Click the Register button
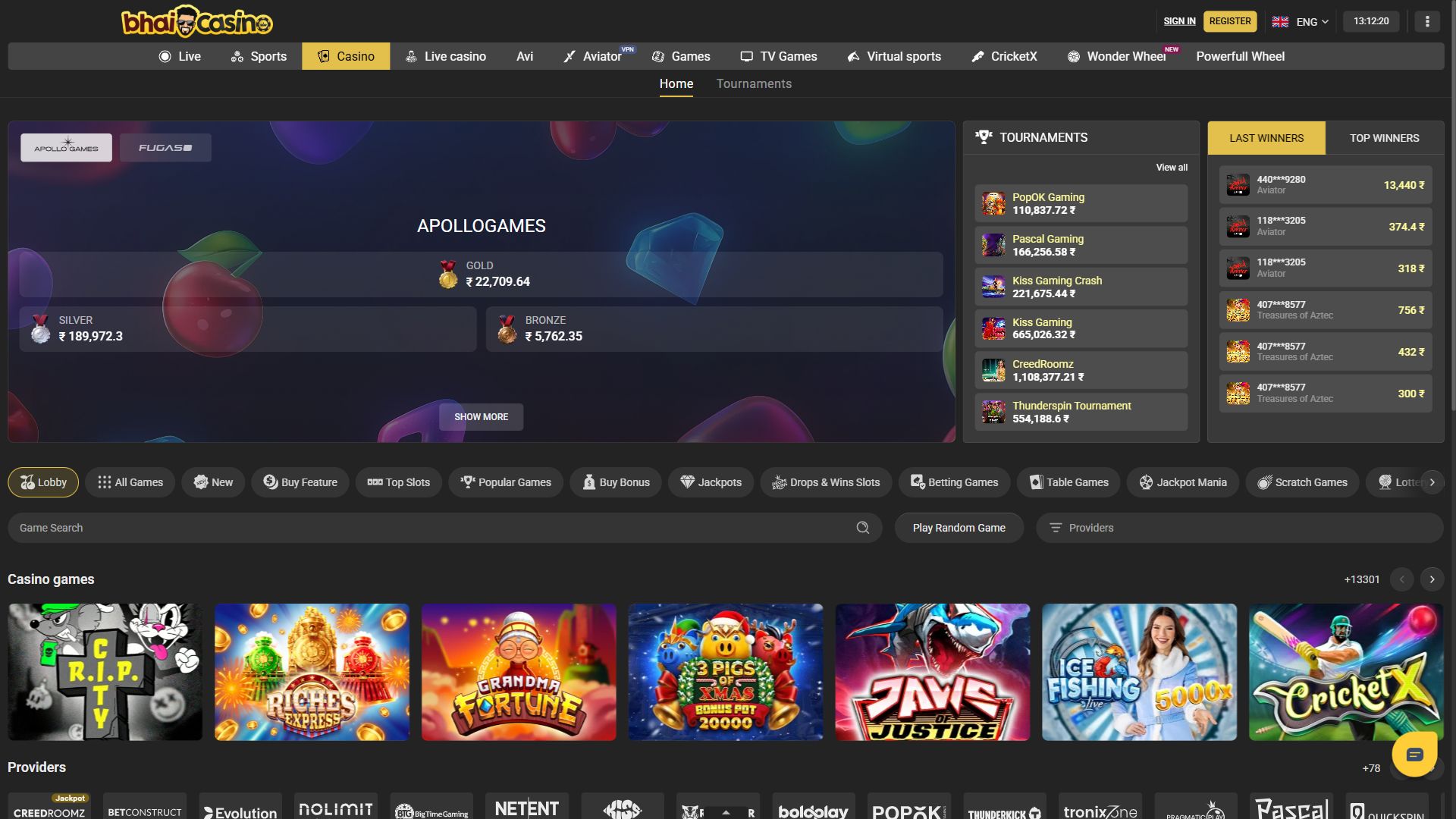Screen dimensions: 1456x819 tap(1230, 21)
